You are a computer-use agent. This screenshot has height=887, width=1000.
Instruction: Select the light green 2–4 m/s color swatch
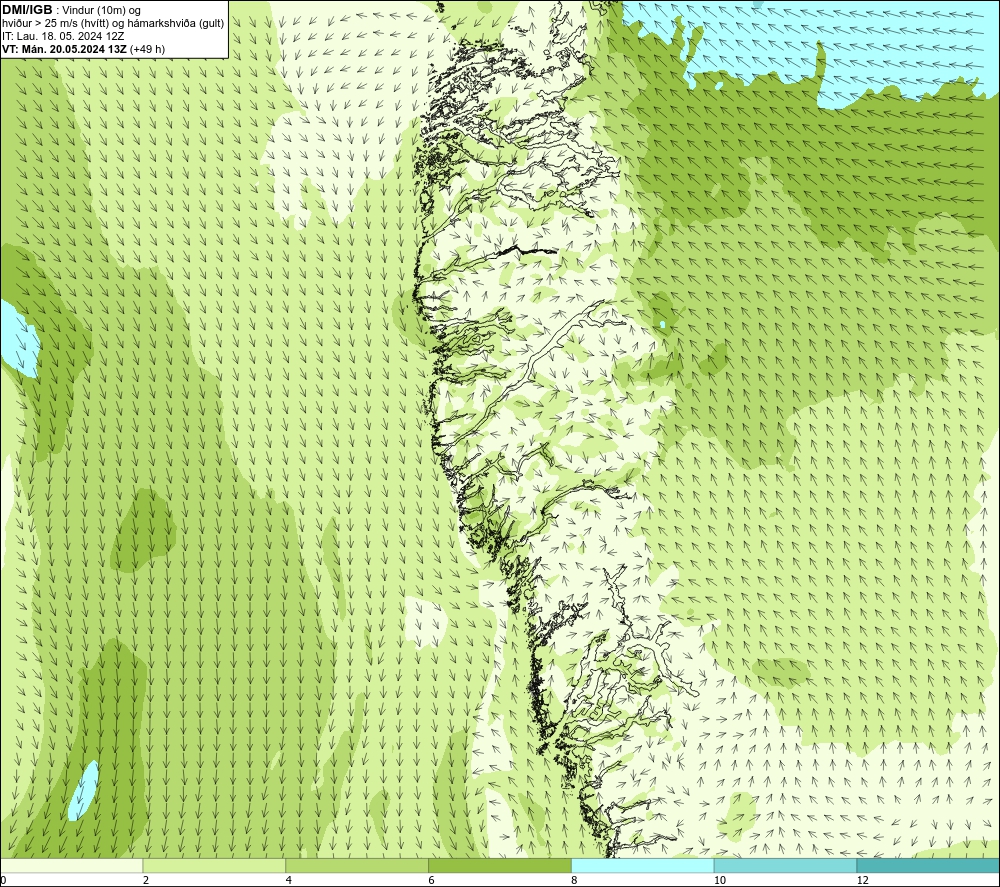coord(214,865)
